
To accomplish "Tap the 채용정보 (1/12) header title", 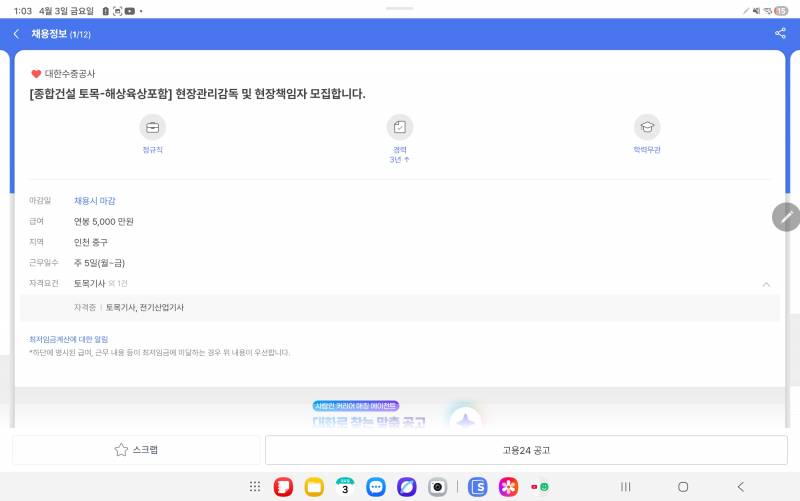I will 61,34.
